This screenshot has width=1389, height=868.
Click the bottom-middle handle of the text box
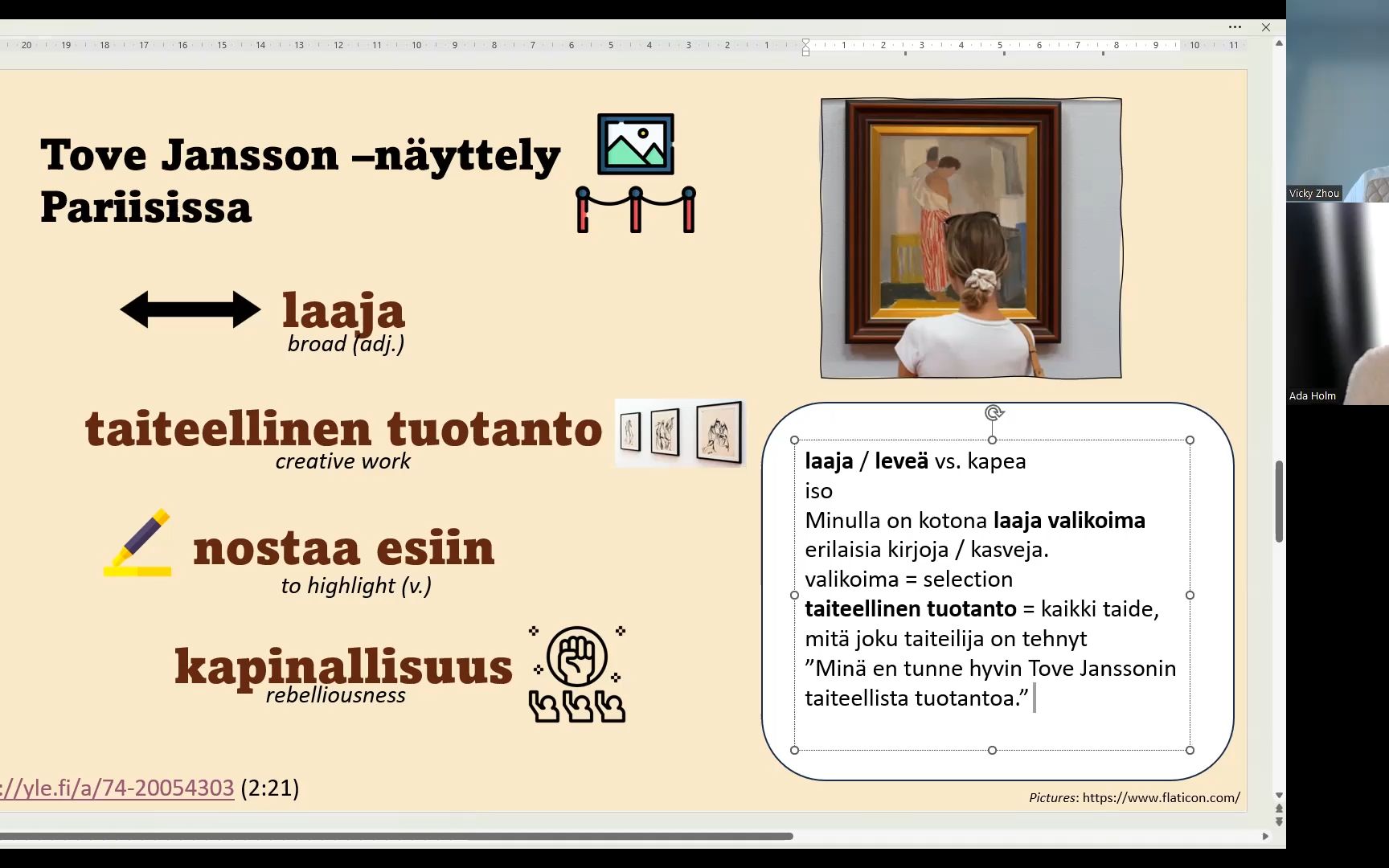[993, 751]
